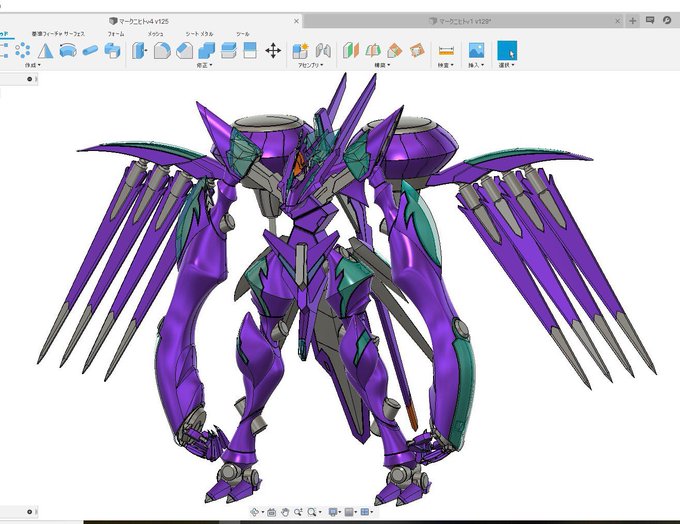Toggle the browser panel pin dot at top left
Viewport: 680px width, 524px height.
pyautogui.click(x=29, y=79)
